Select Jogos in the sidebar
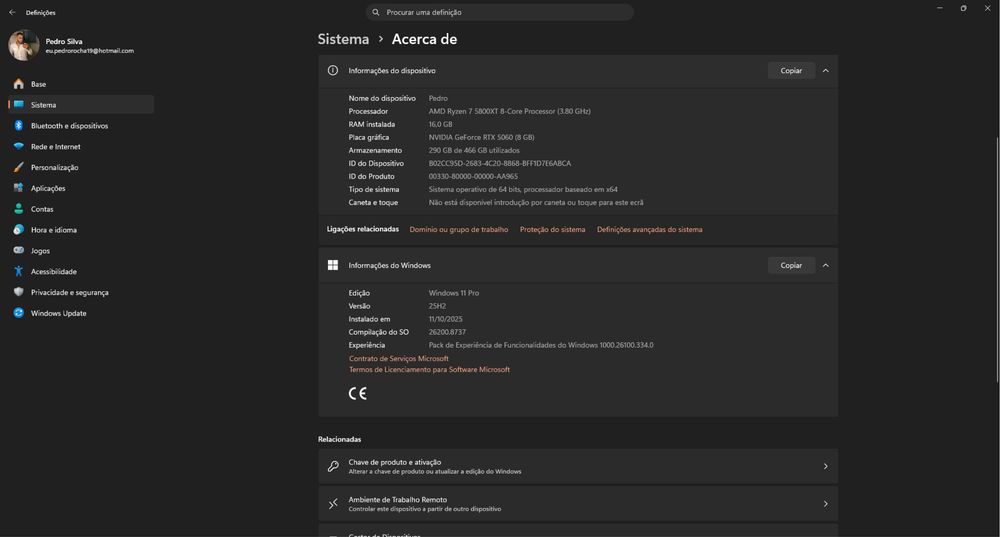Screen dimensions: 1000x537 [x=81, y=251]
